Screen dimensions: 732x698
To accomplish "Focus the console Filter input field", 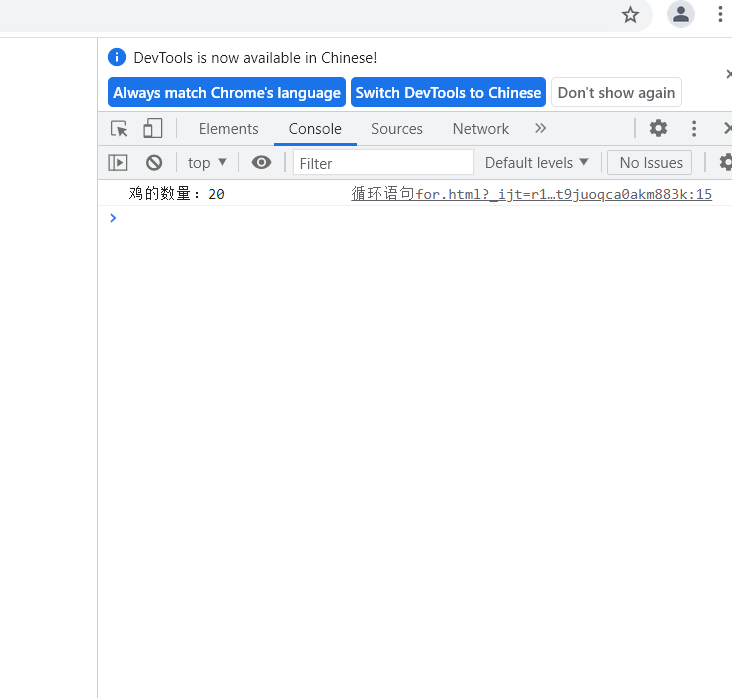I will [x=383, y=162].
